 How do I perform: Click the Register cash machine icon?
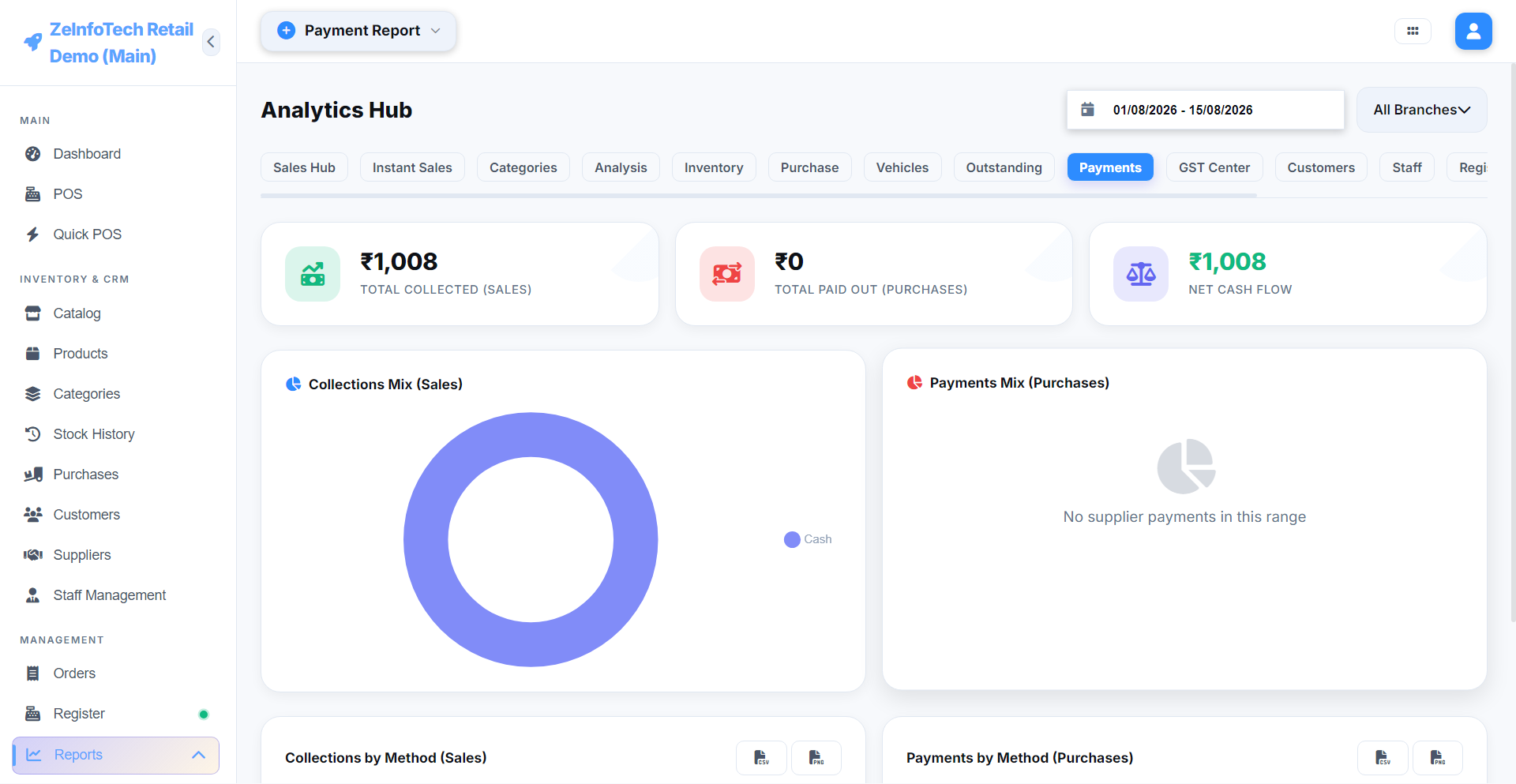click(x=33, y=714)
